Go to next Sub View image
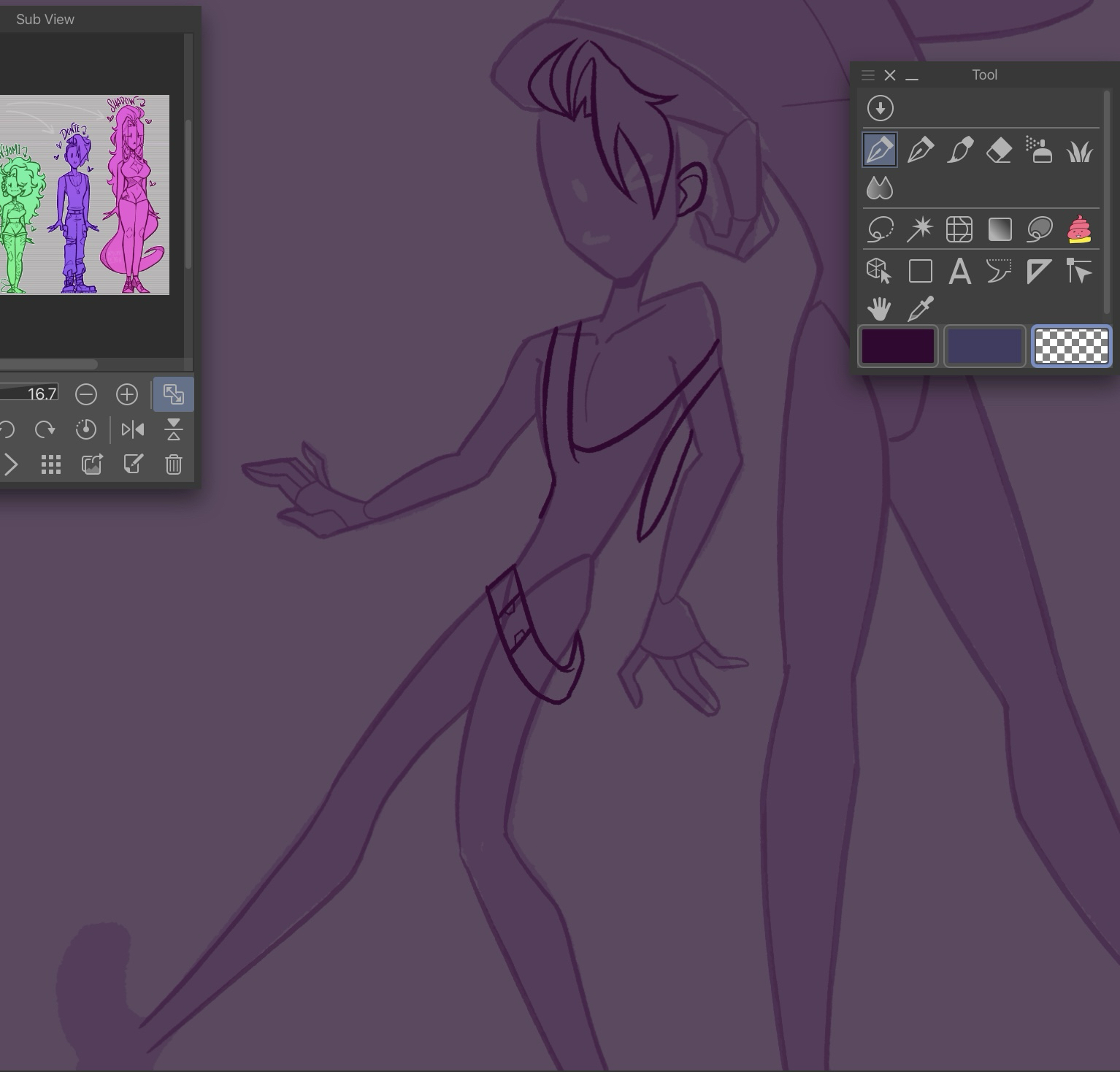Viewport: 1120px width, 1072px height. (x=11, y=464)
